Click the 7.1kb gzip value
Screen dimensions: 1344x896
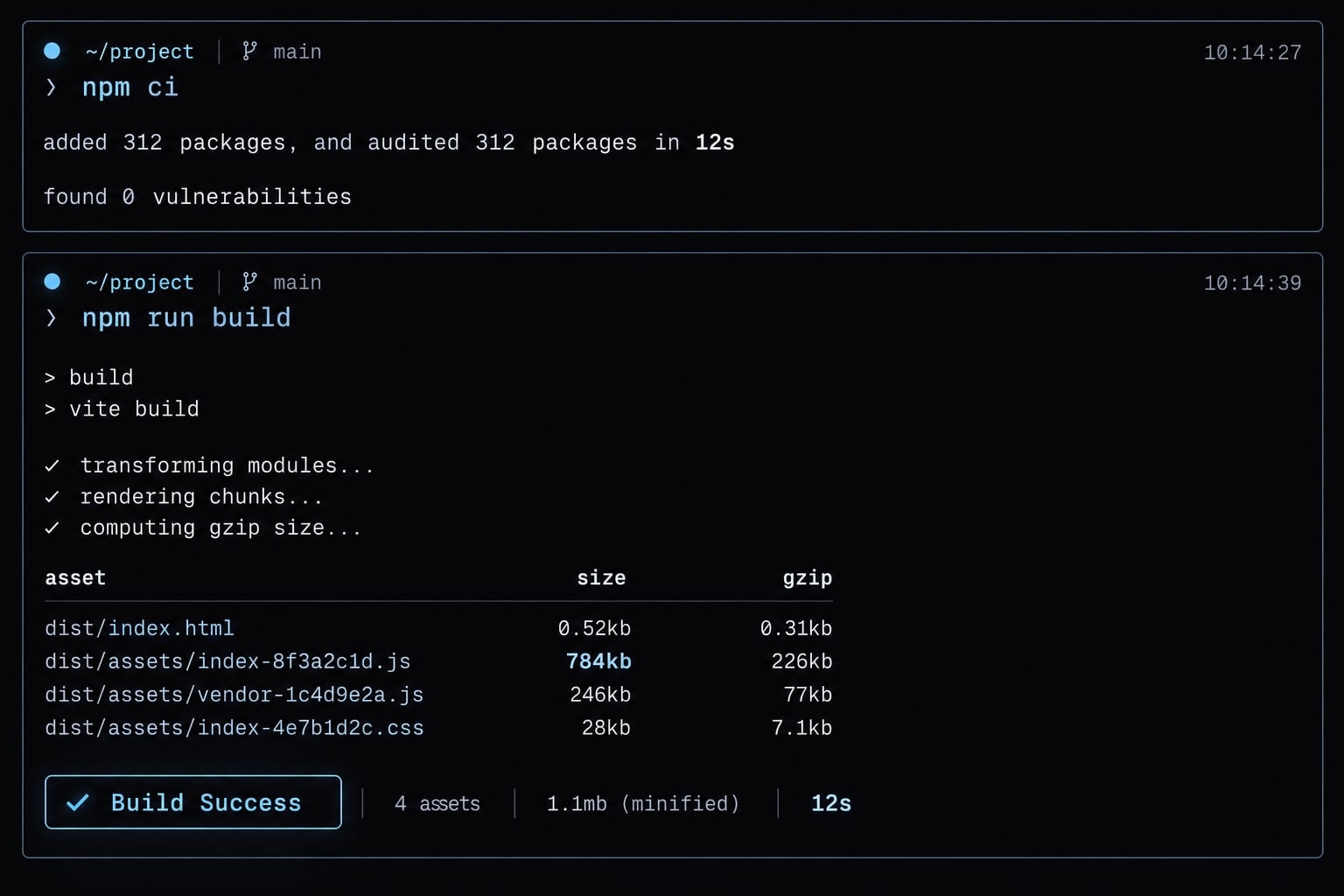(801, 728)
